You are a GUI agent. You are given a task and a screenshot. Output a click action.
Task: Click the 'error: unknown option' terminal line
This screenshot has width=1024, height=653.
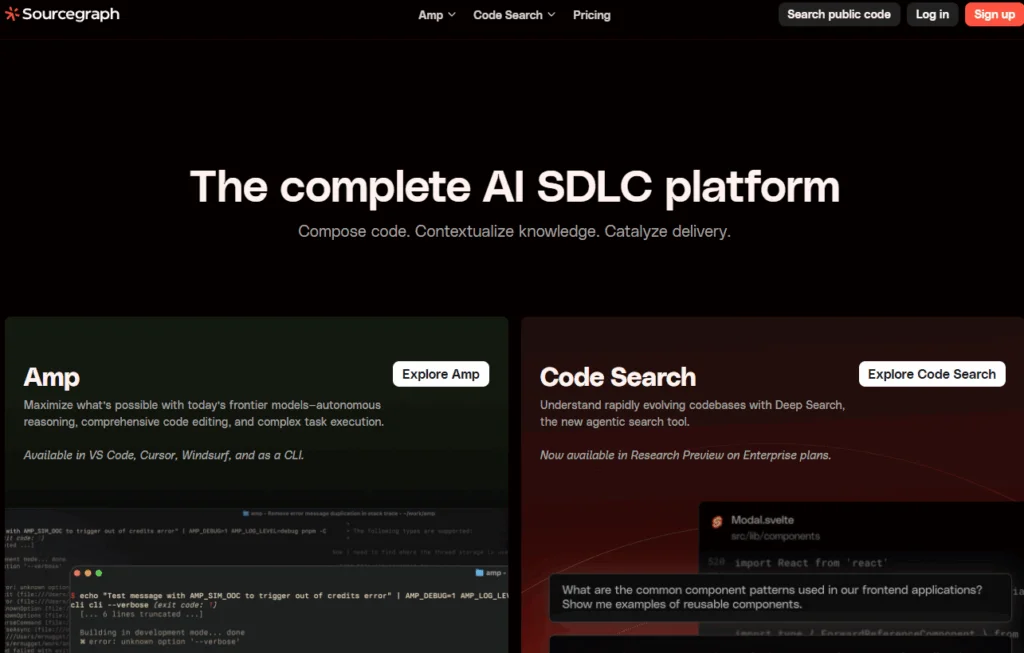click(159, 641)
